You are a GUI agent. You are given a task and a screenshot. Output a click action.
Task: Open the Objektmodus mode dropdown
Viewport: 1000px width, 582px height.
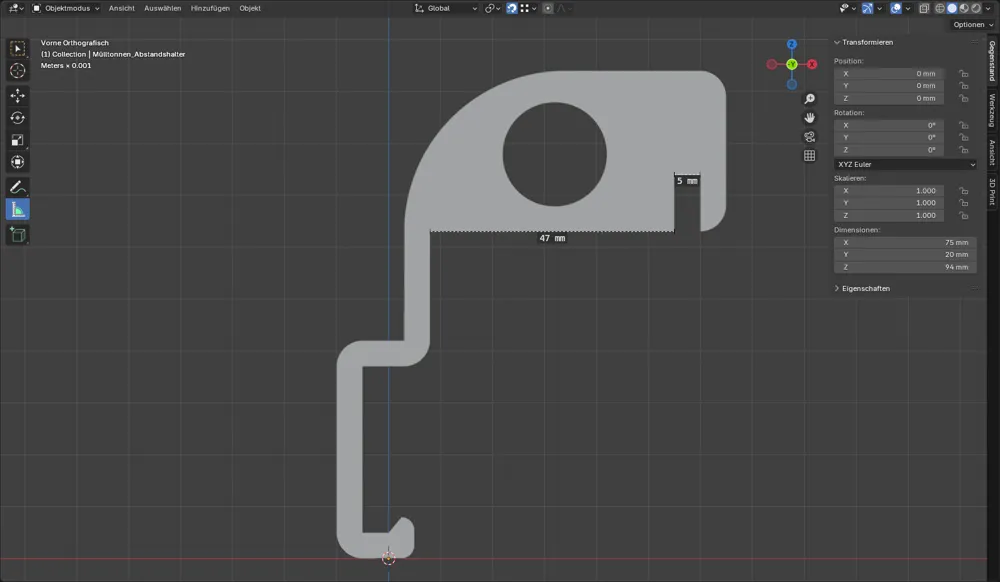[66, 8]
